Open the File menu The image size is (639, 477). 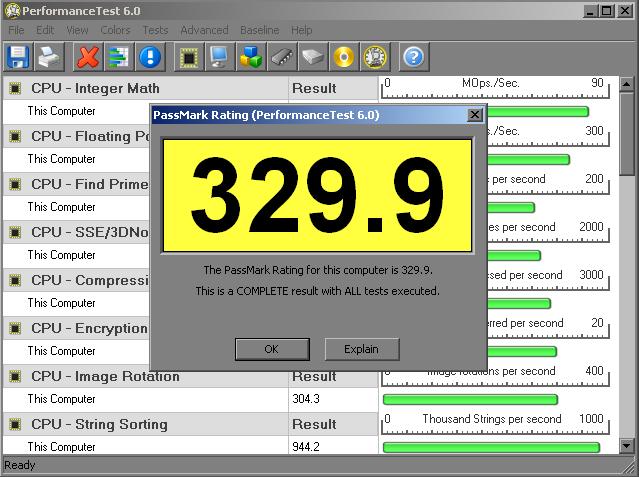tap(16, 30)
